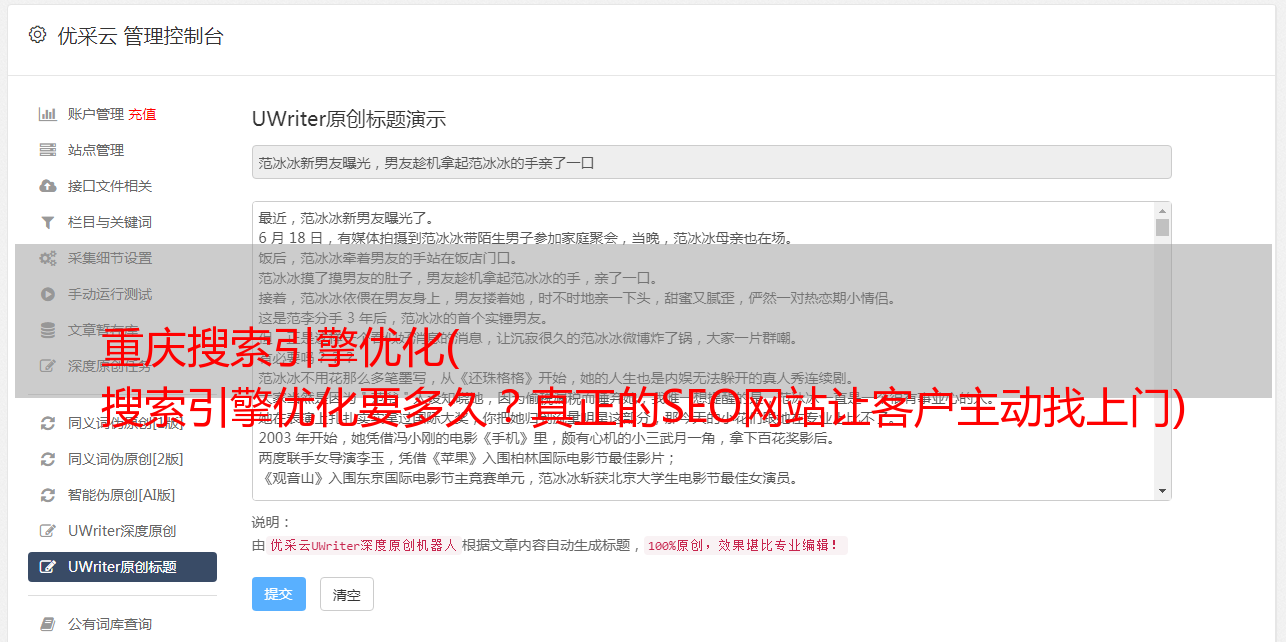
Task: Click the scrollbar up arrow in article textarea
Action: tap(1162, 211)
